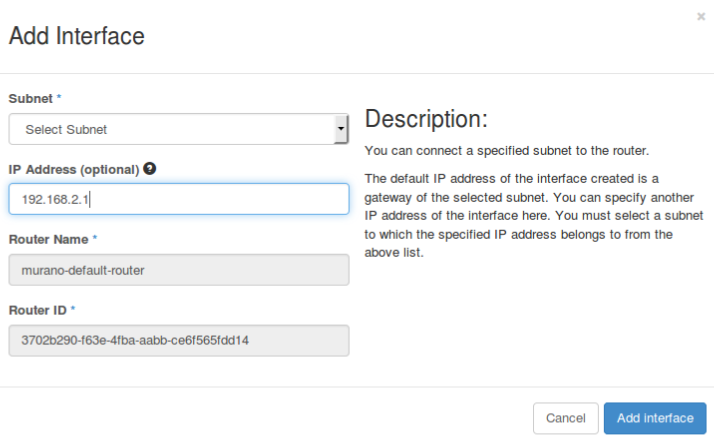The width and height of the screenshot is (714, 444).
Task: Open the Select Subnet dropdown
Action: pos(170,129)
